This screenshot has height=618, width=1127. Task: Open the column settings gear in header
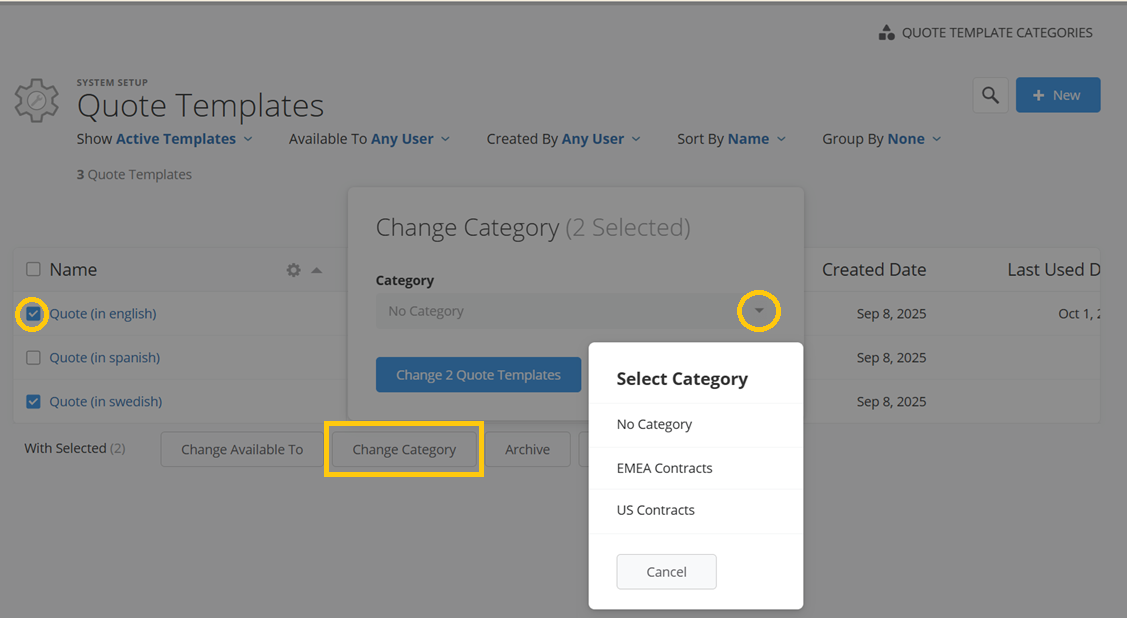point(293,270)
